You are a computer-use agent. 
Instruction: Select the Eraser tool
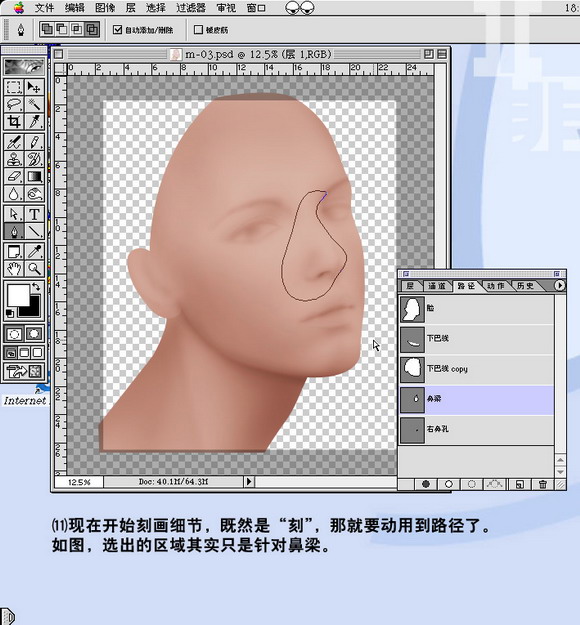click(x=14, y=176)
